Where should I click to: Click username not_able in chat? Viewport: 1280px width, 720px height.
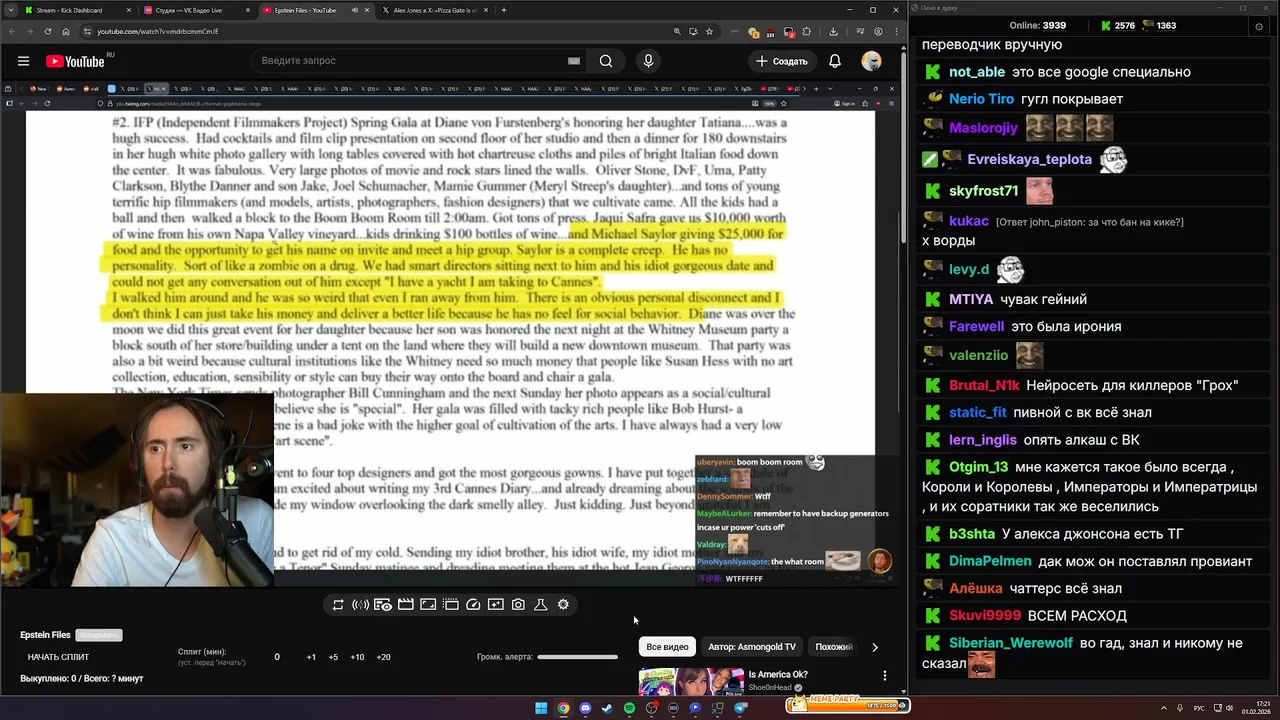pos(977,72)
